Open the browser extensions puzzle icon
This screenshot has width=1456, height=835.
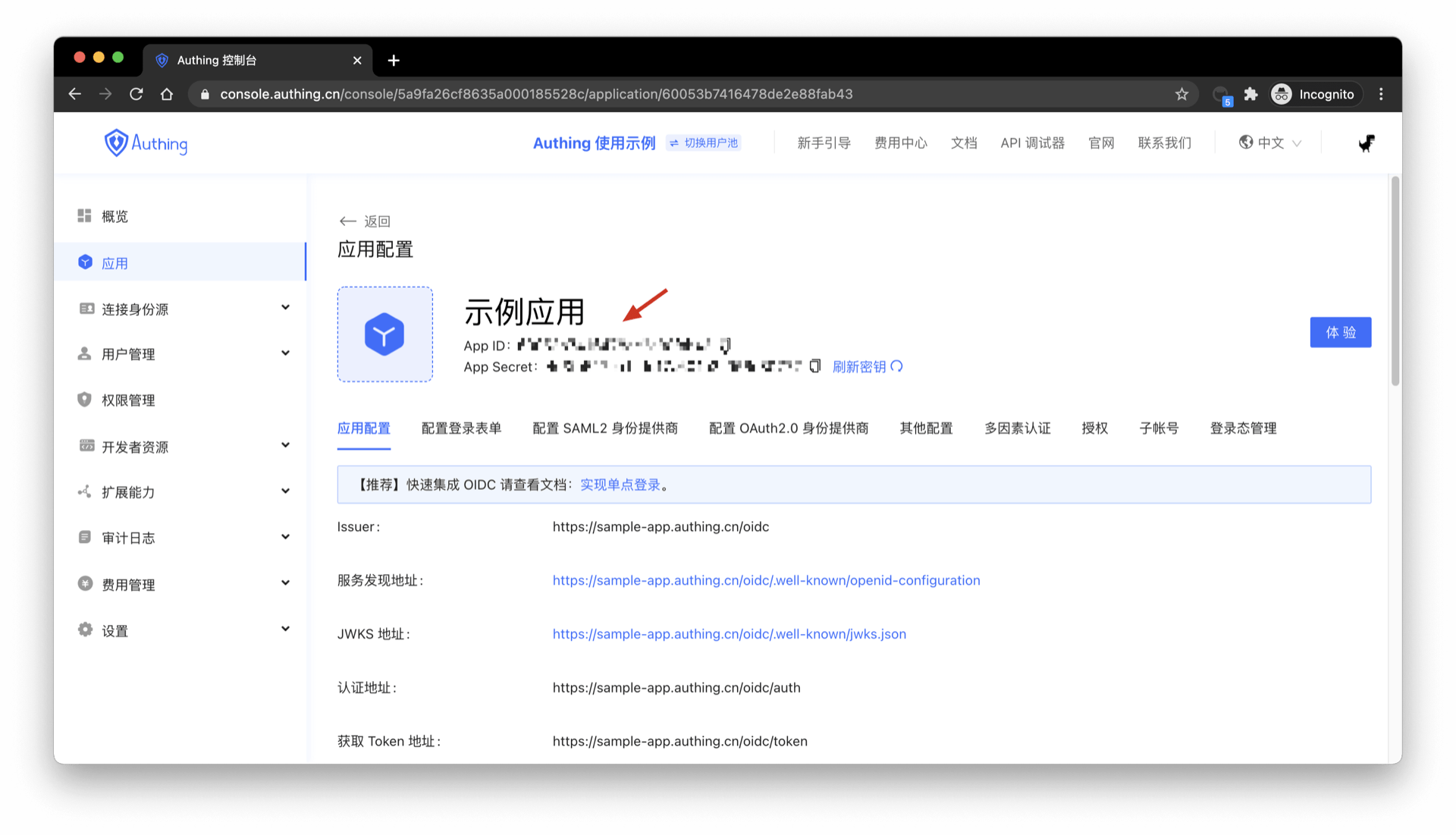(x=1250, y=94)
